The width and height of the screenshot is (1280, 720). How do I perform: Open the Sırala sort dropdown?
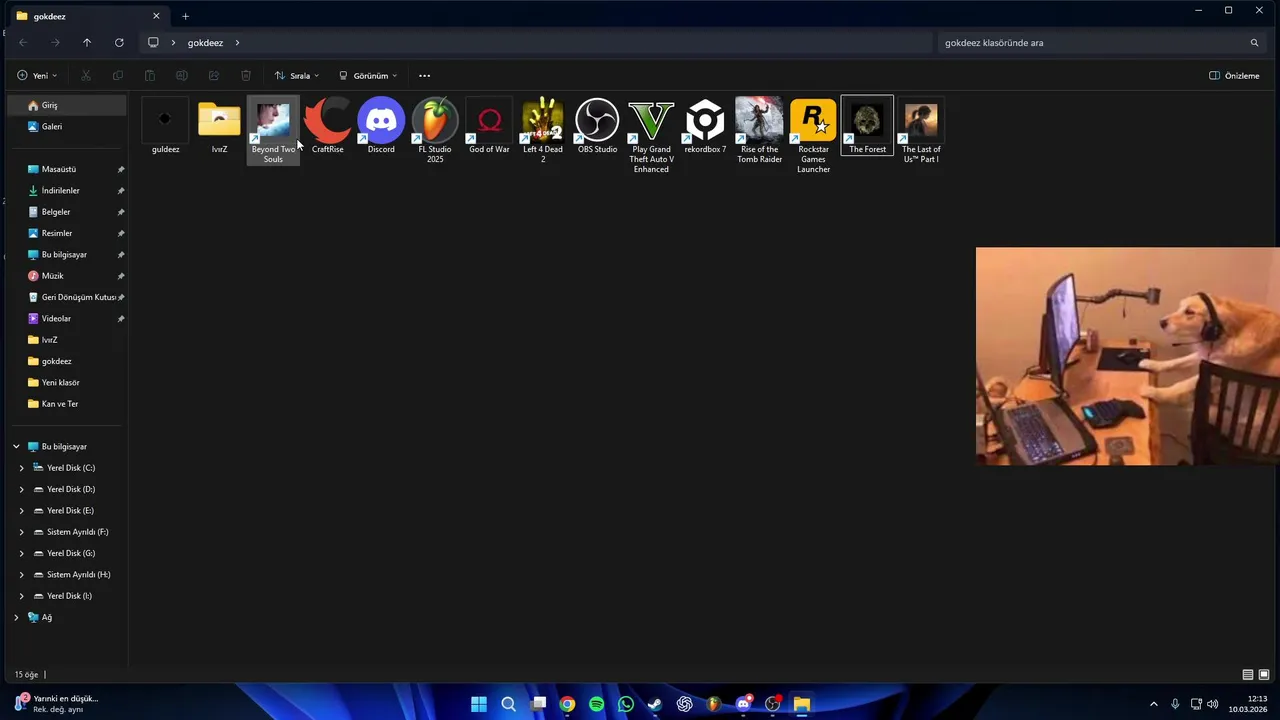(297, 75)
